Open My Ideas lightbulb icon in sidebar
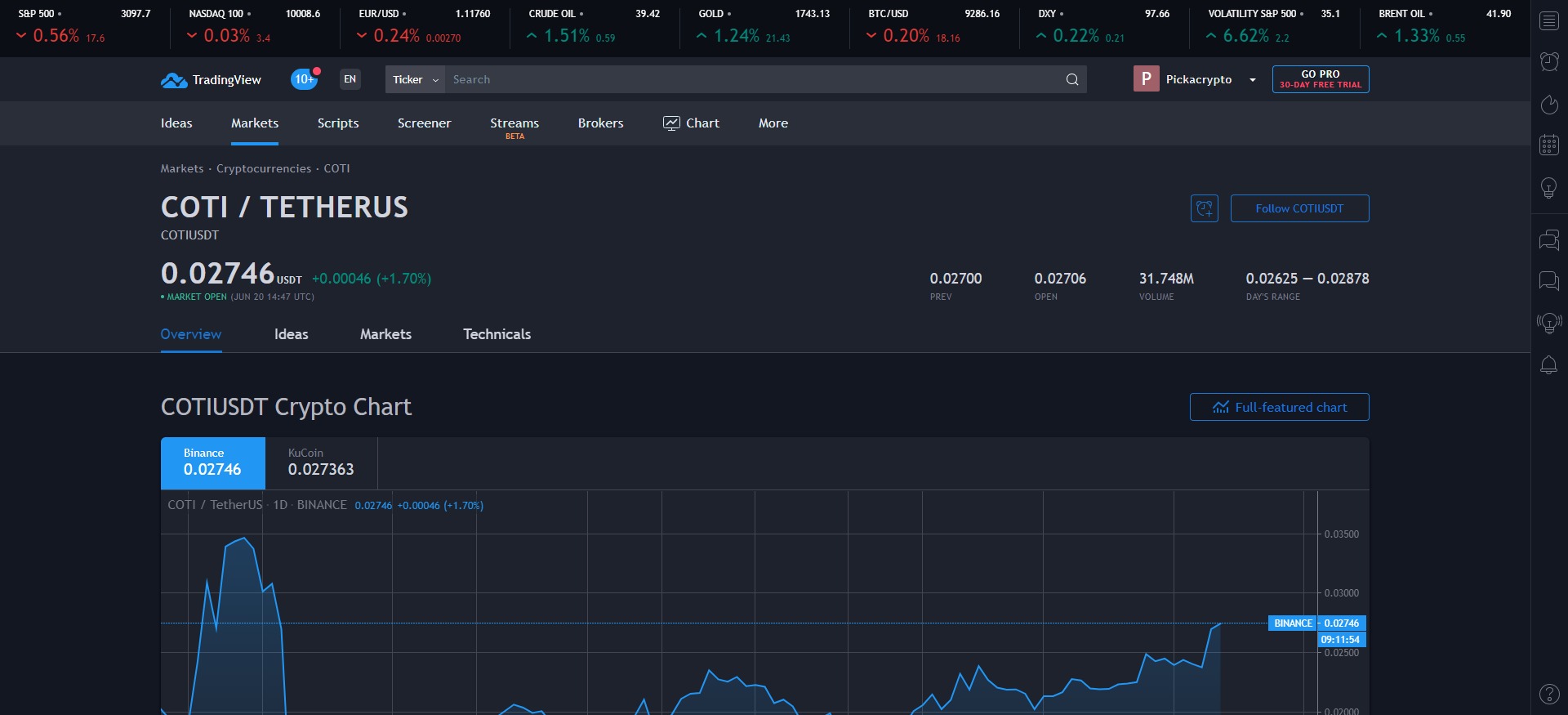The image size is (1568, 715). point(1549,188)
